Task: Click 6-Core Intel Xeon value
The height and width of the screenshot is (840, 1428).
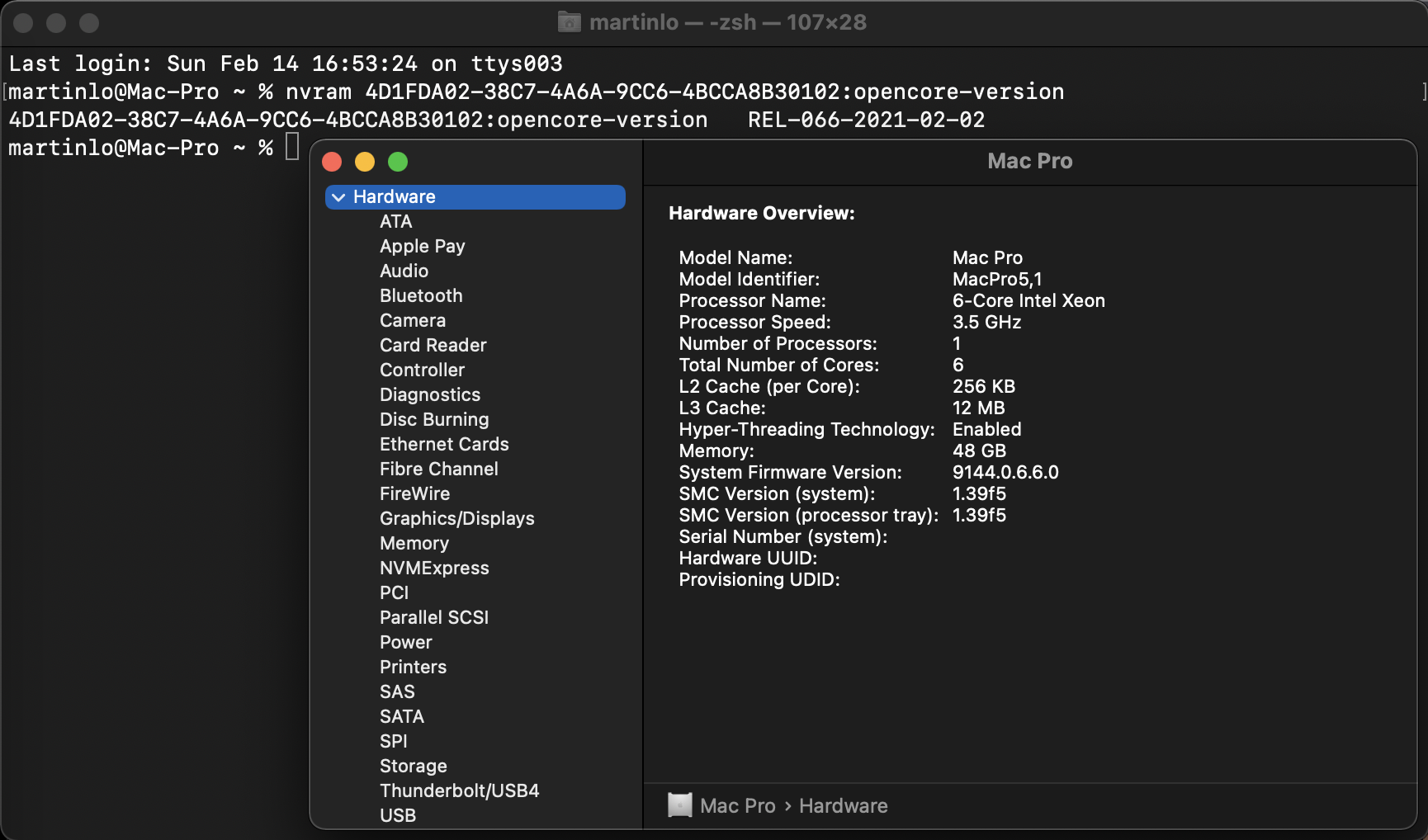Action: pyautogui.click(x=1028, y=301)
